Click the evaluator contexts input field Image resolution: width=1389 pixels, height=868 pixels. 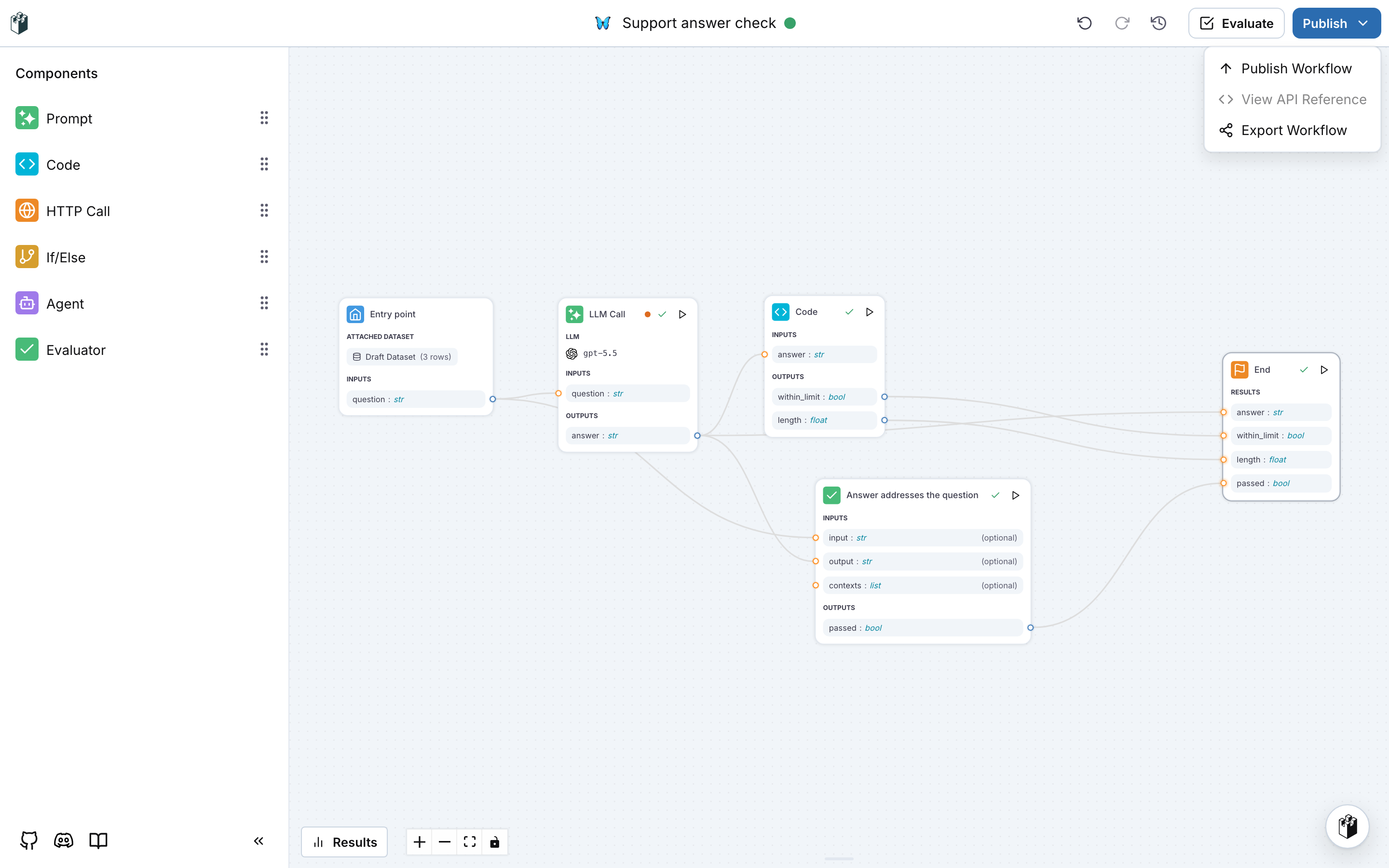(923, 585)
